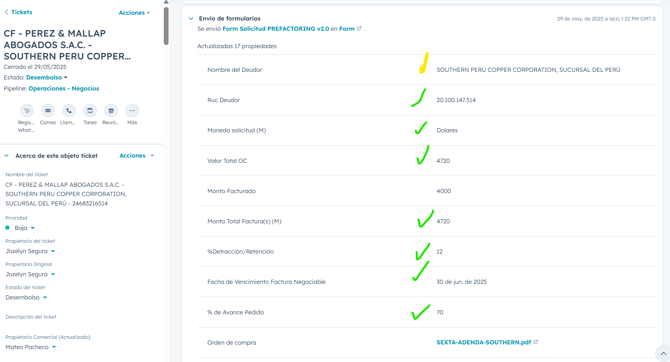
Task: Select due date 30 de jun. de 2025
Action: (x=461, y=282)
